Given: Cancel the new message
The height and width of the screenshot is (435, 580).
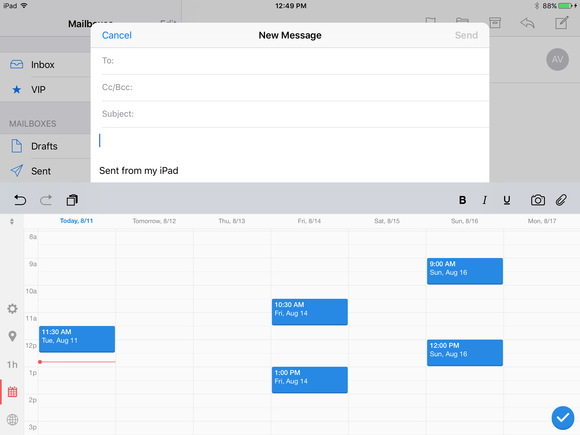Looking at the screenshot, I should [117, 35].
